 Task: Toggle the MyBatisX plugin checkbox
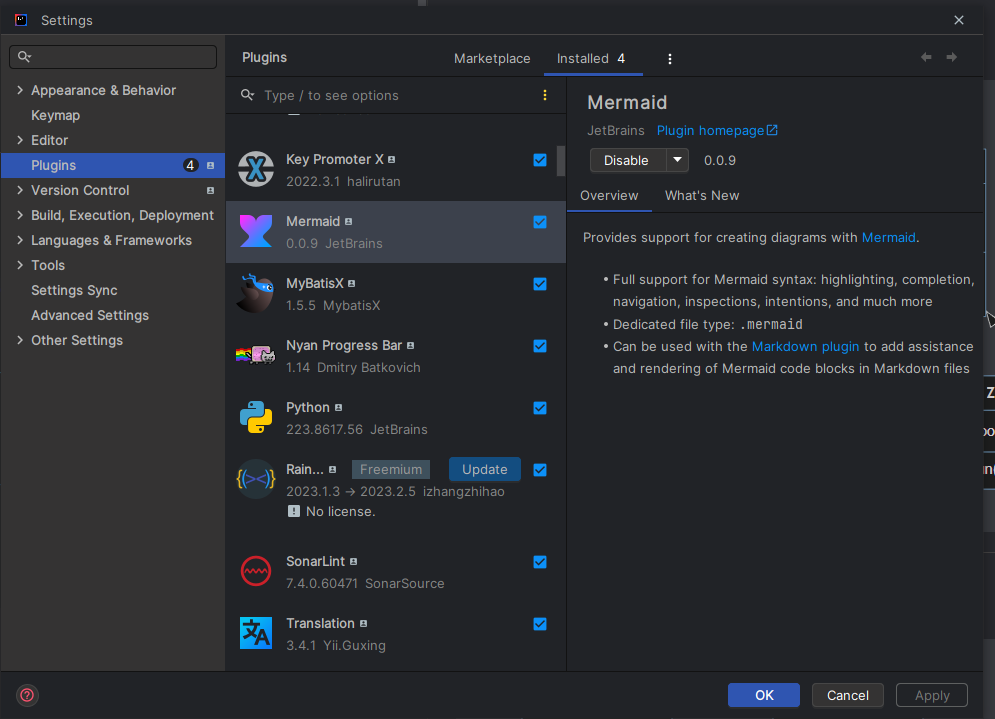coord(540,284)
